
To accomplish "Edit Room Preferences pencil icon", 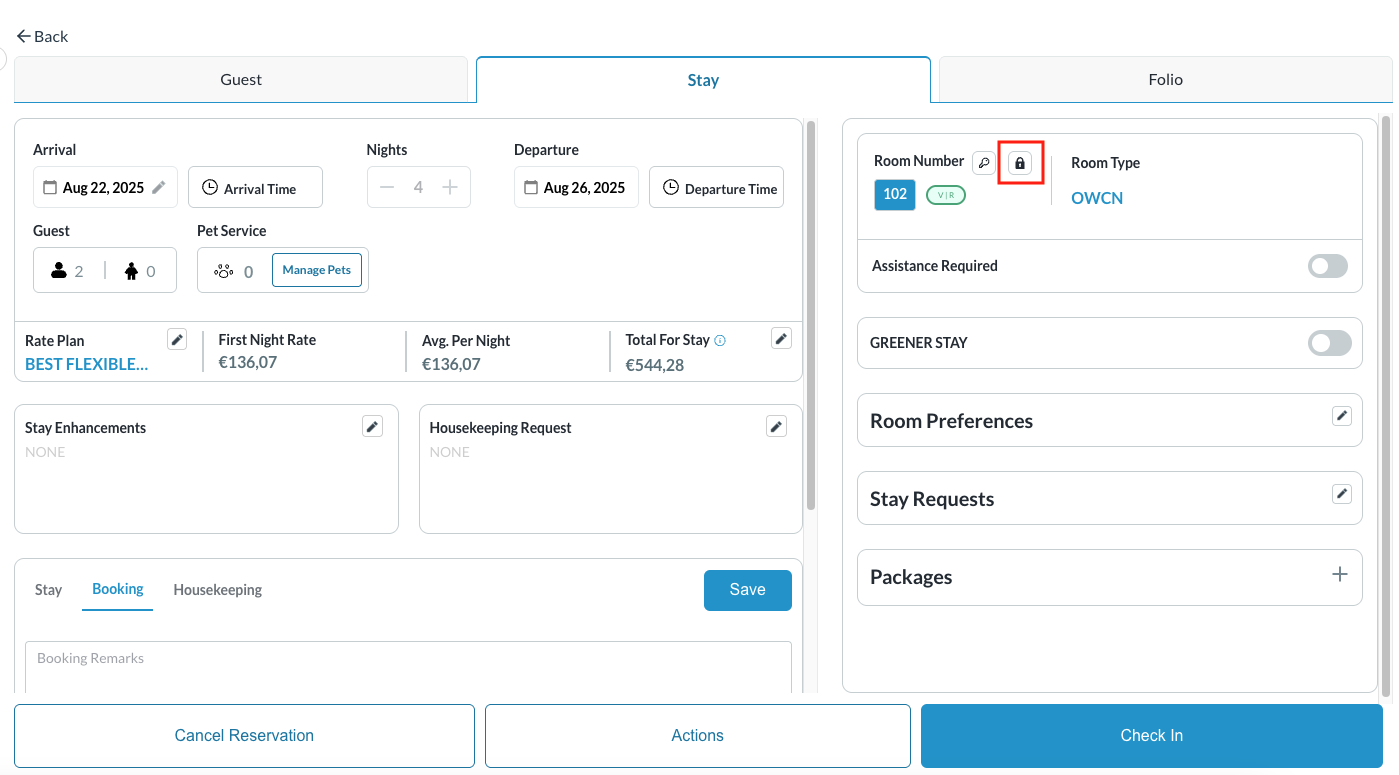I will click(1342, 416).
